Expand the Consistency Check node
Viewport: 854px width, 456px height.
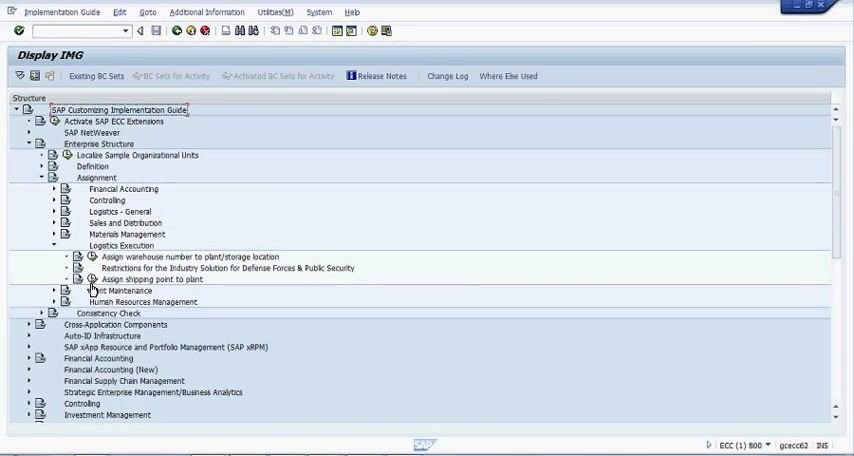click(x=41, y=313)
